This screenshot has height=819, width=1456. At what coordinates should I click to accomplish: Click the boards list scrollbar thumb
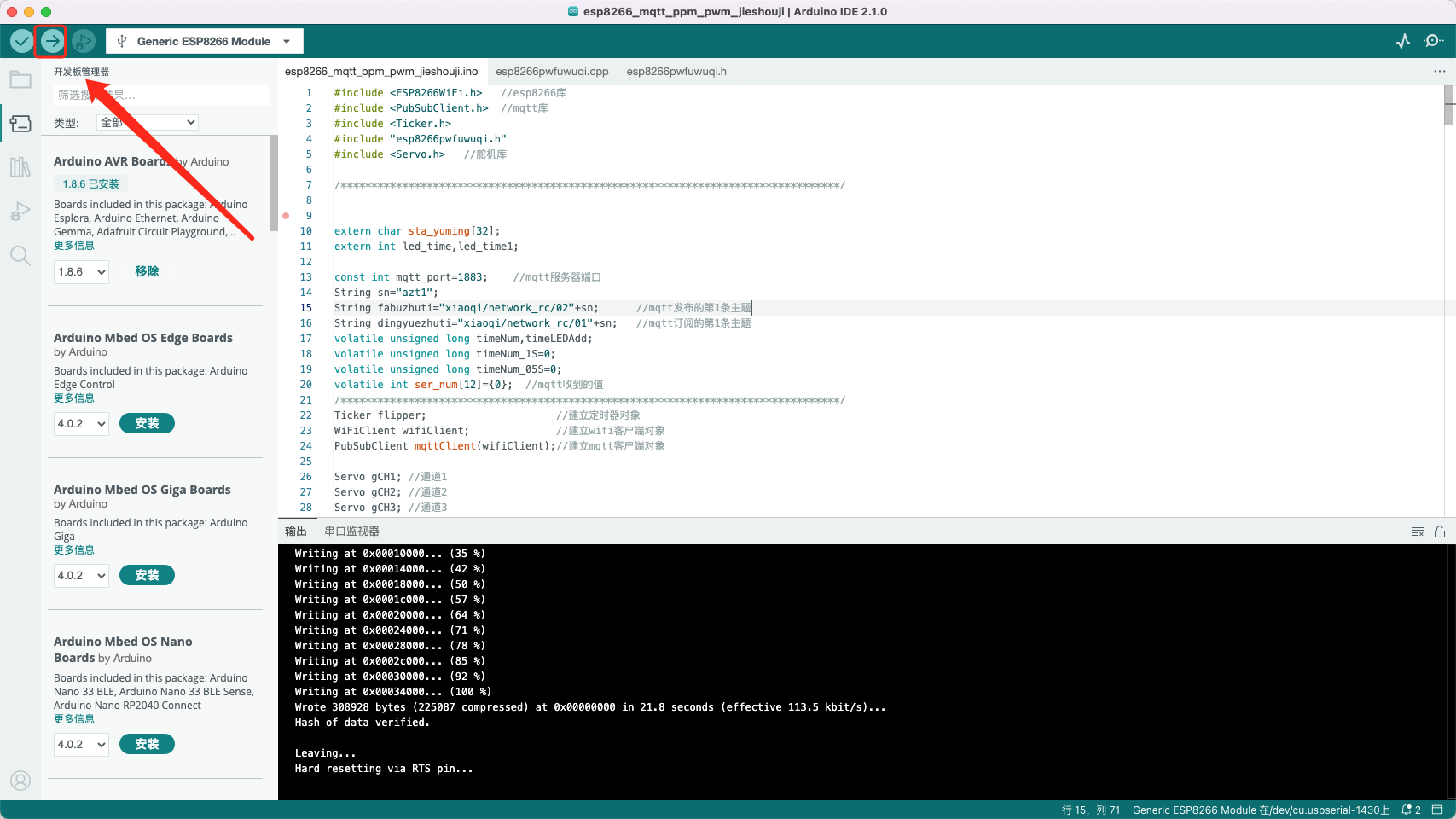pos(274,183)
